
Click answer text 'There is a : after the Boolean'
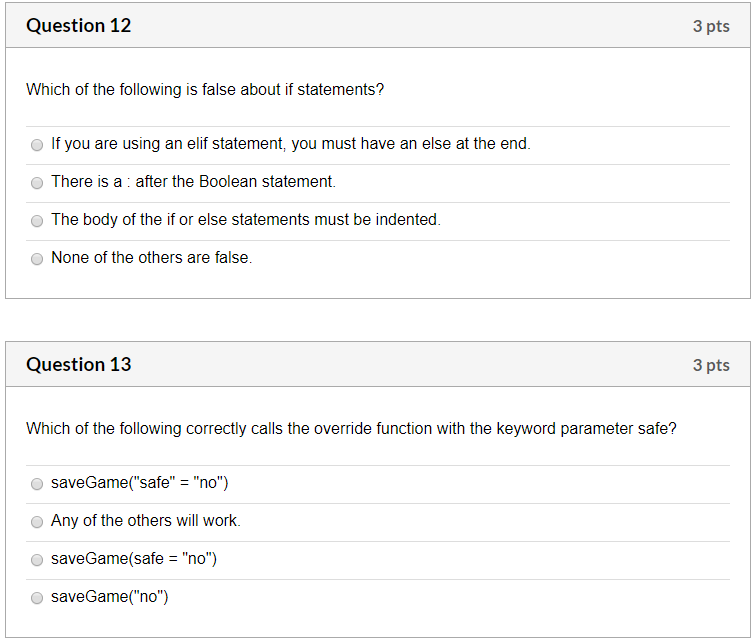tap(193, 182)
